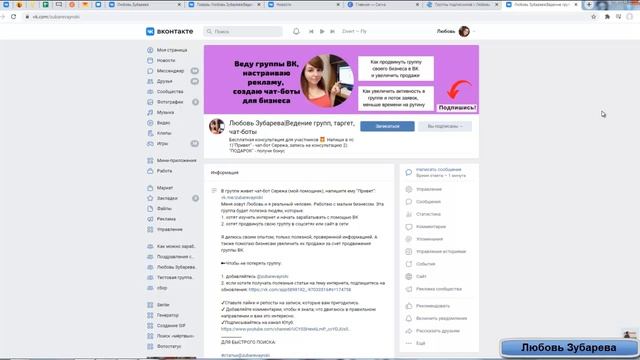Viewport: 640px width, 360px height.
Task: Focus the search field in header
Action: tap(243, 31)
